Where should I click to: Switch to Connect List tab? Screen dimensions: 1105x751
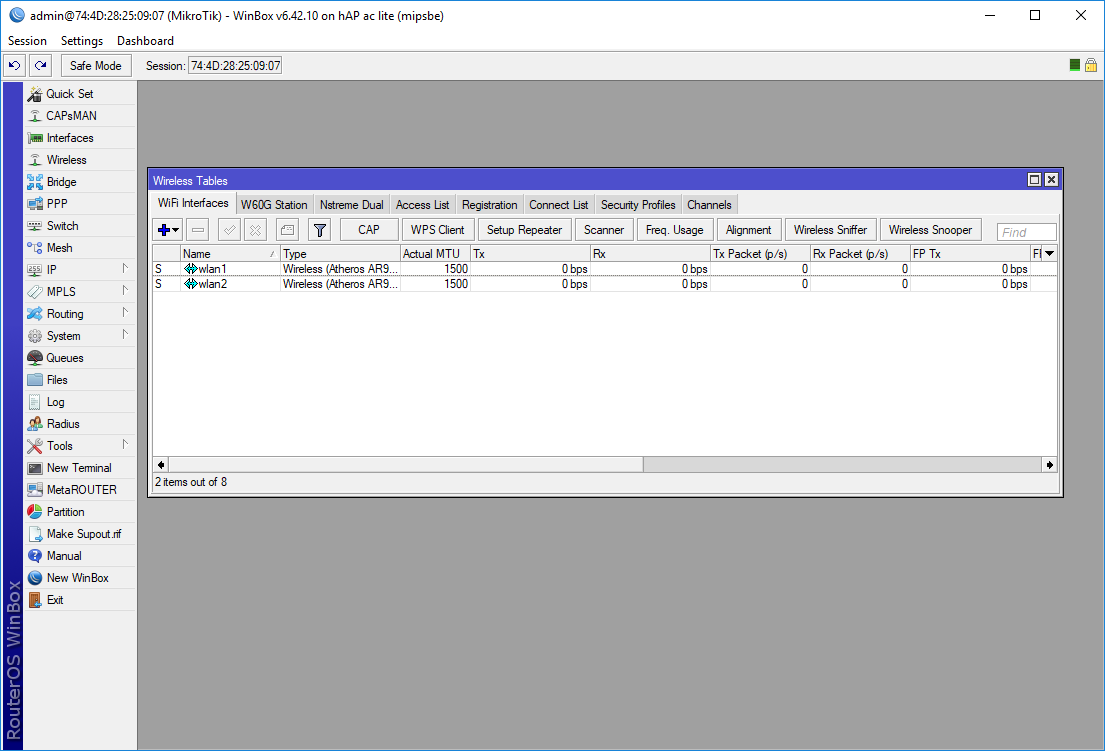(559, 205)
